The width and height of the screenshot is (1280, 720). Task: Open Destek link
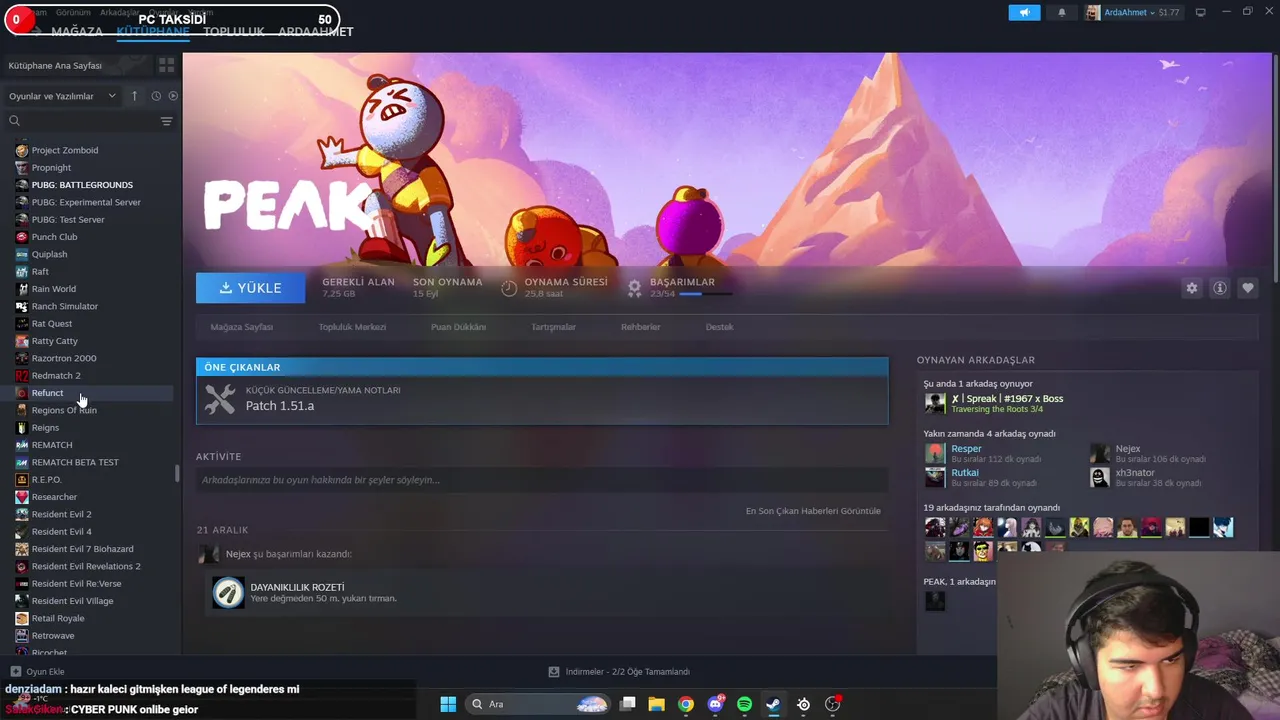pyautogui.click(x=719, y=327)
